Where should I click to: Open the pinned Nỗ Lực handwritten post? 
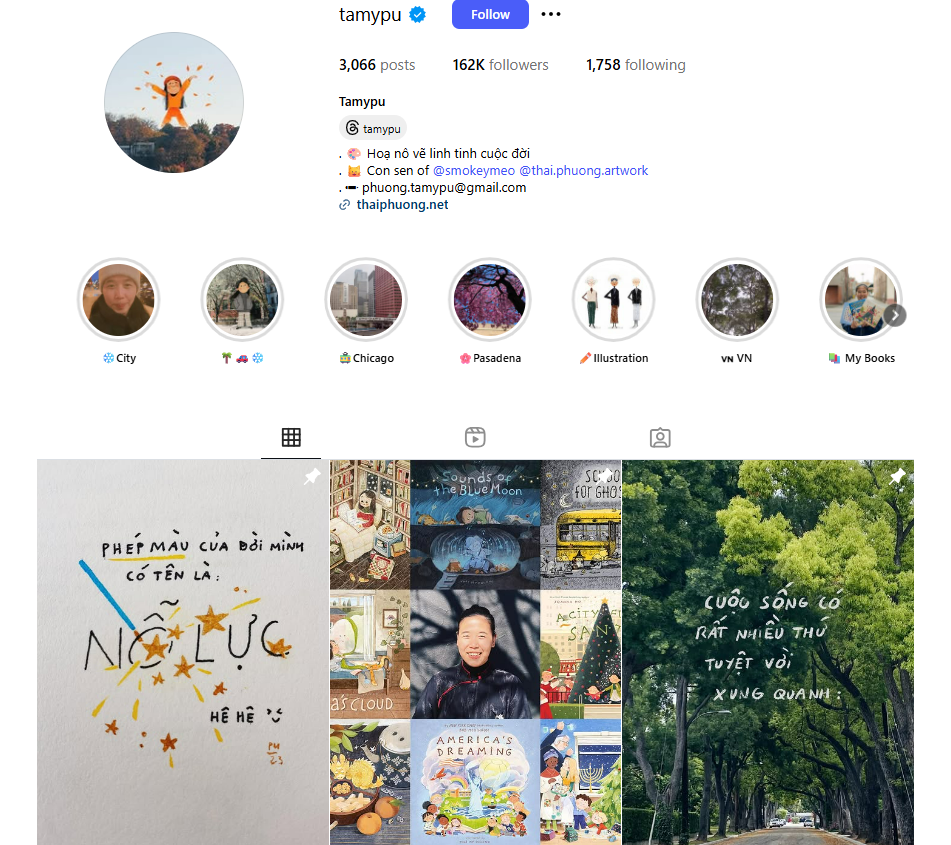coord(183,652)
